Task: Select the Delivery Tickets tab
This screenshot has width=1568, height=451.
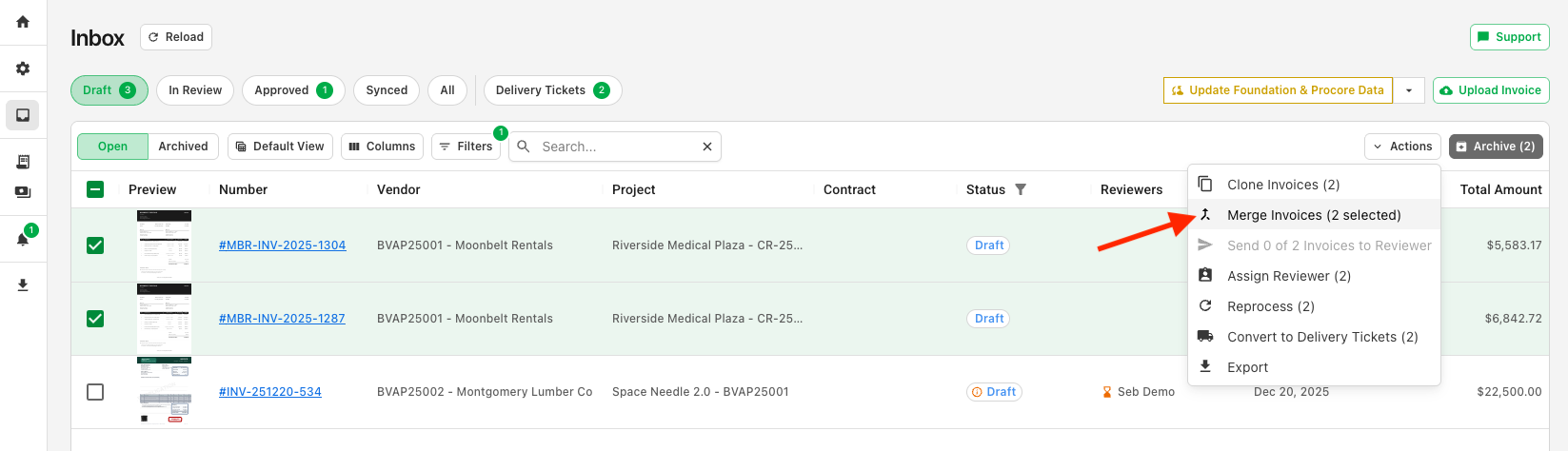Action: click(553, 90)
